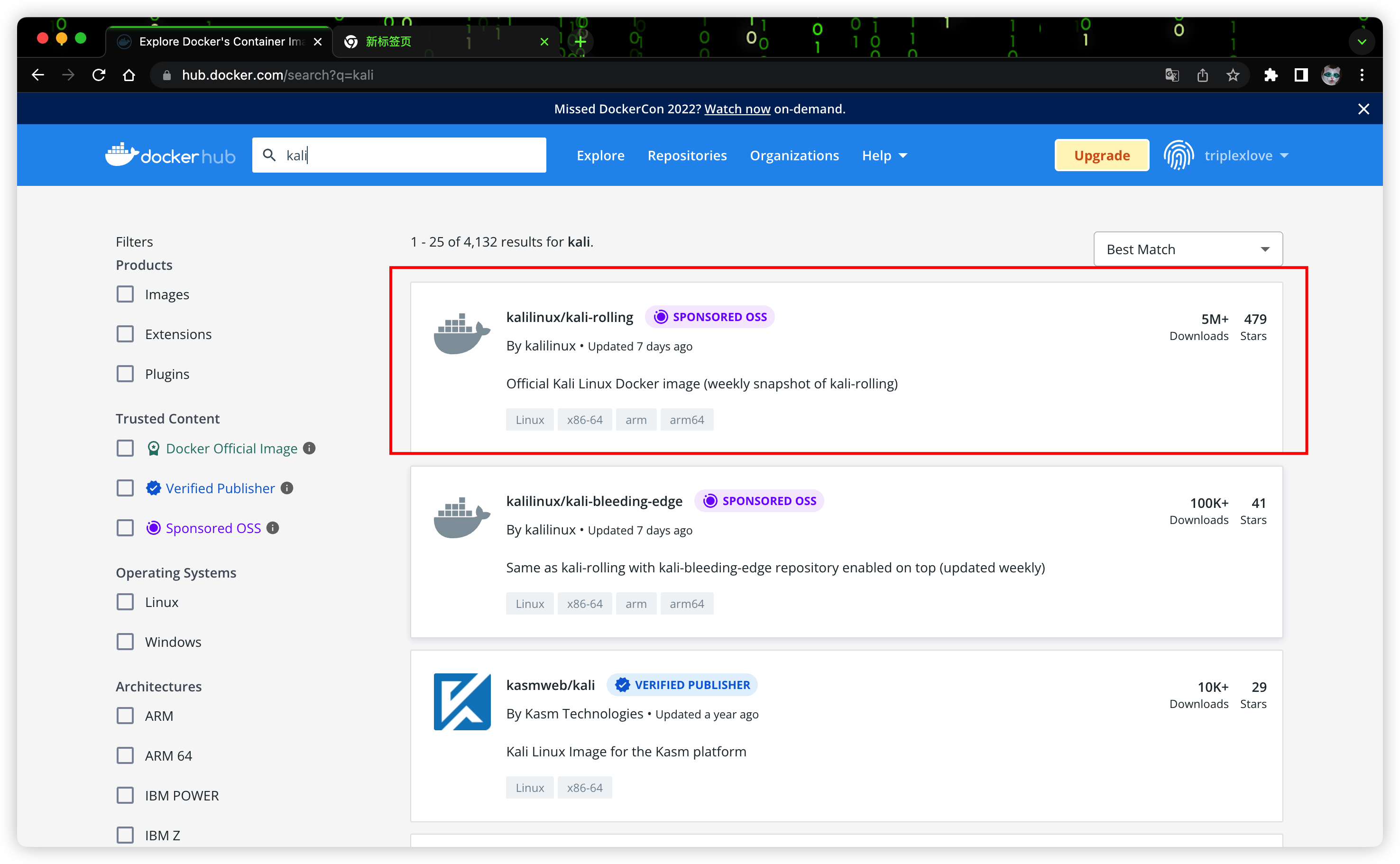The width and height of the screenshot is (1400, 864).
Task: Check the IBM Z architecture filter
Action: tap(125, 835)
